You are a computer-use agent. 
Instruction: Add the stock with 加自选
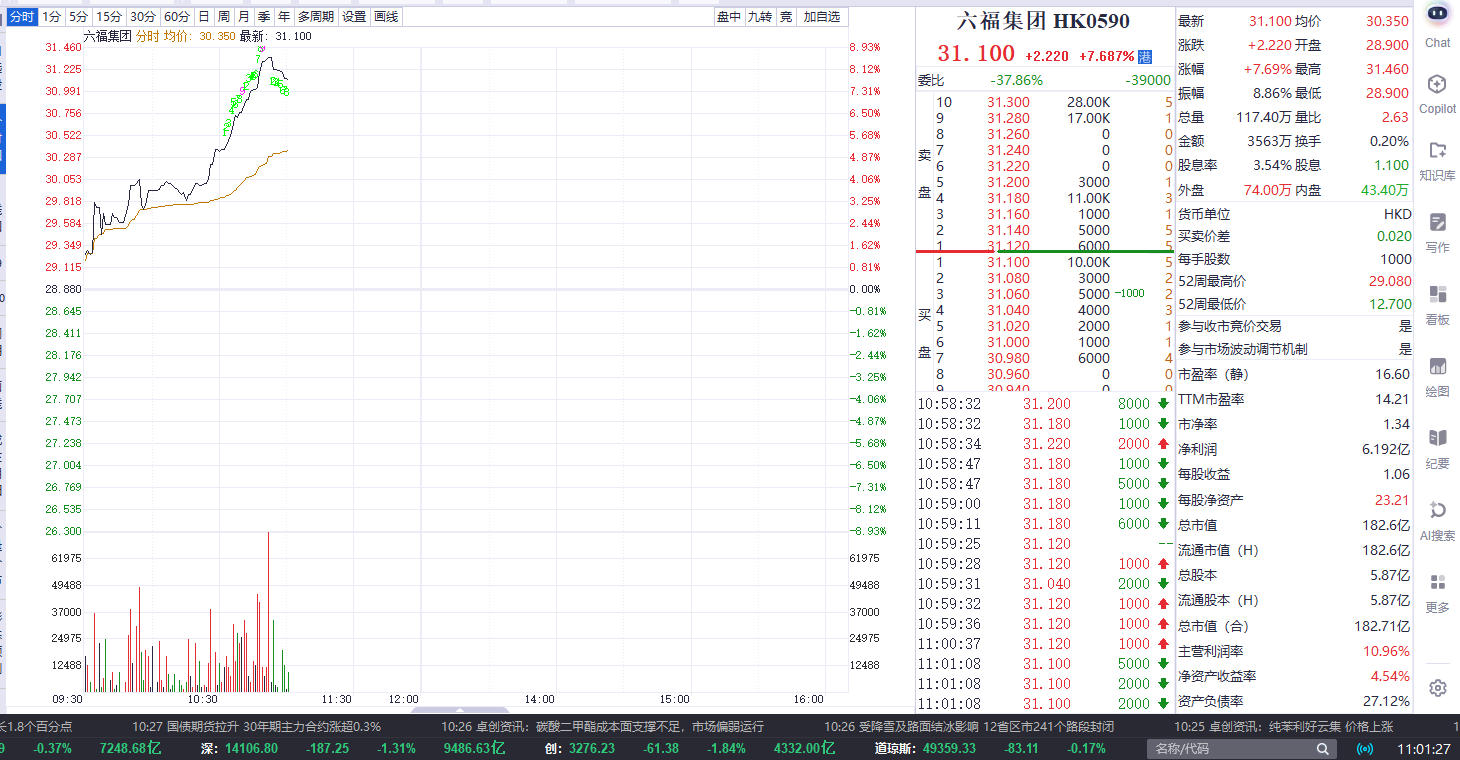coord(822,17)
